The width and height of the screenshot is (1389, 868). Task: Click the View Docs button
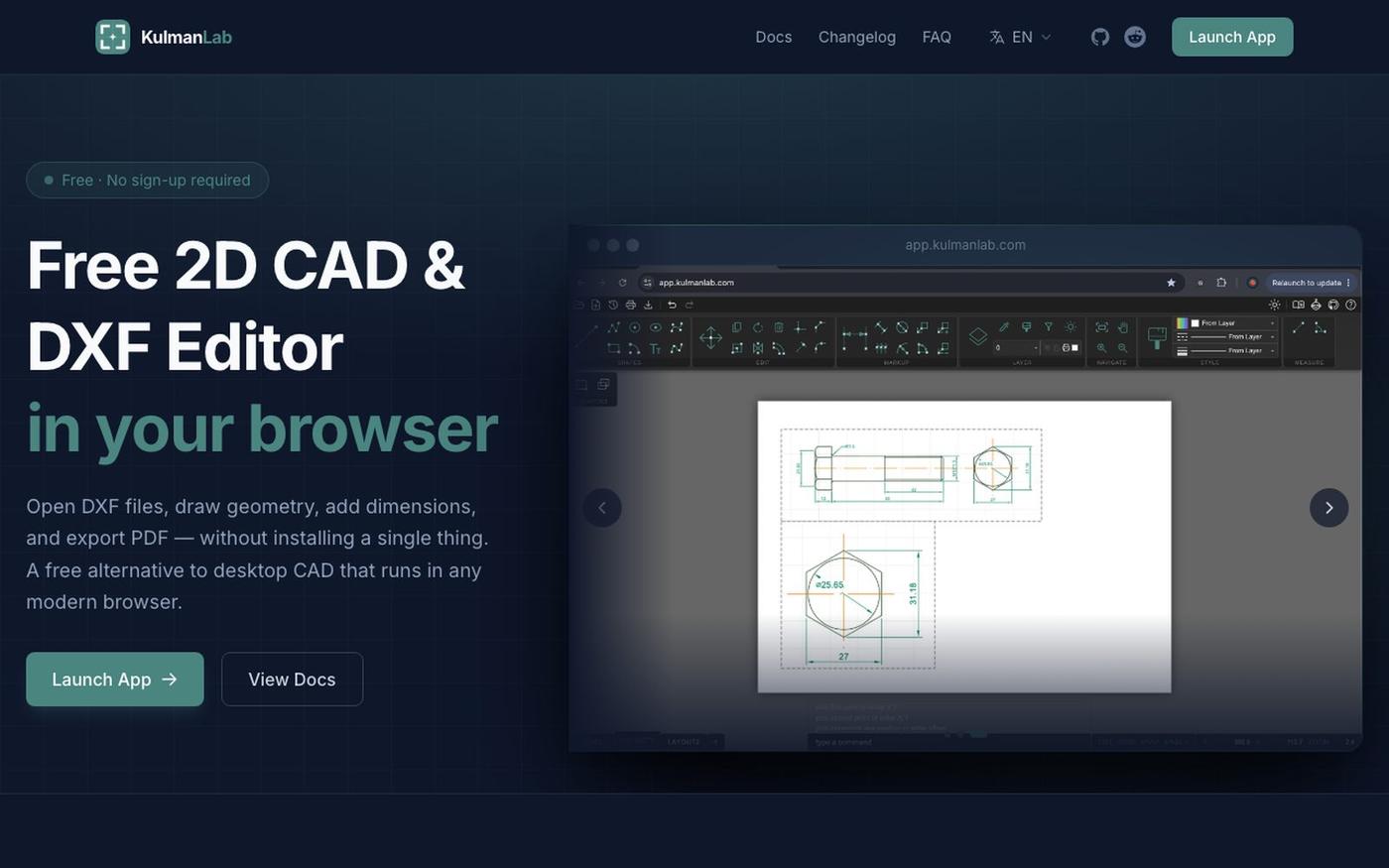(292, 680)
